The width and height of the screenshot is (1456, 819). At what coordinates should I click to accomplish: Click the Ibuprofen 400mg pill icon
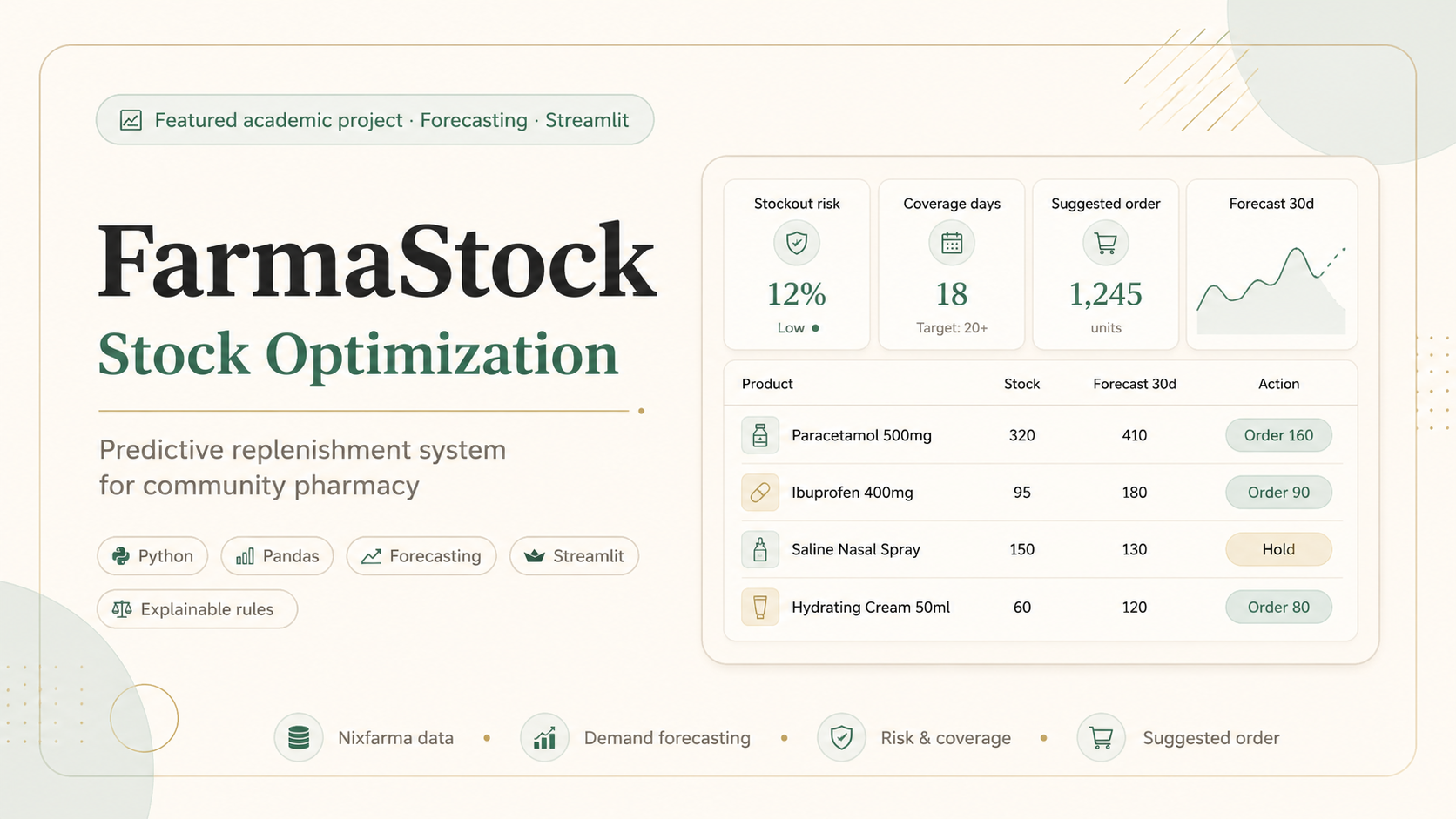(x=760, y=493)
